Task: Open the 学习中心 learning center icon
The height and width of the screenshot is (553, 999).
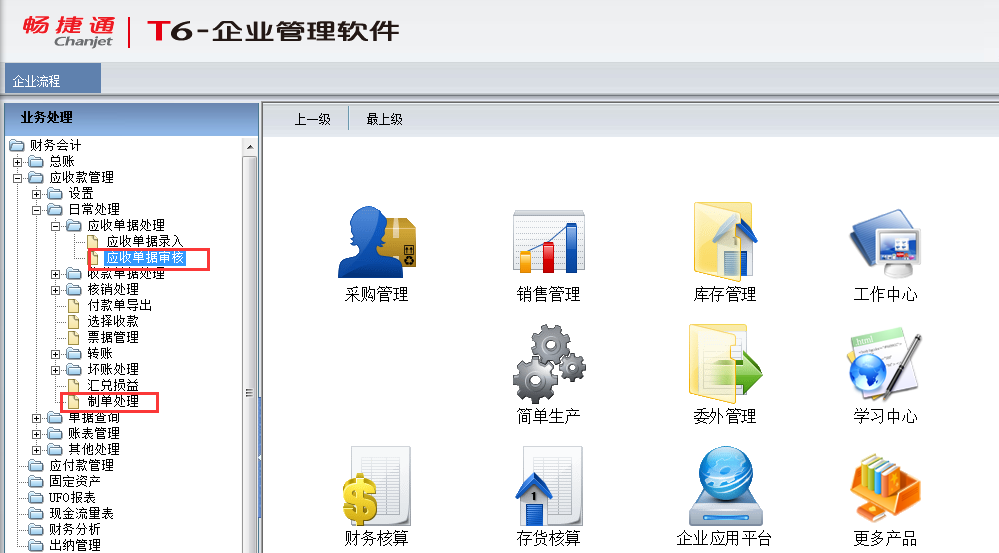Action: click(885, 364)
